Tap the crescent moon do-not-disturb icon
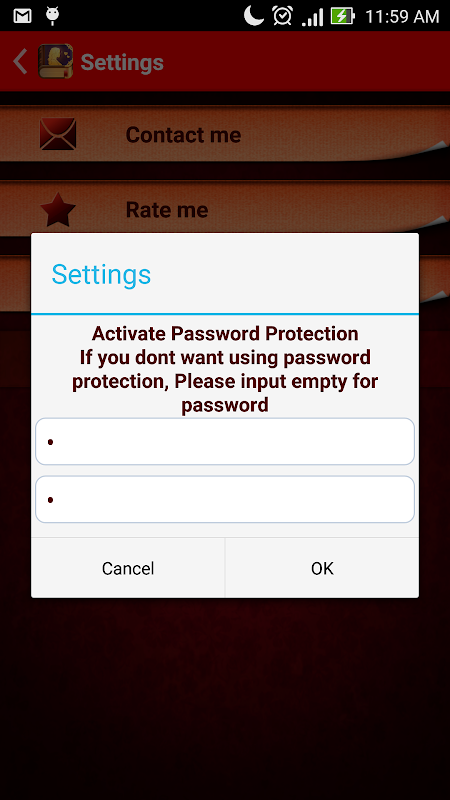The height and width of the screenshot is (800, 450). tap(254, 15)
